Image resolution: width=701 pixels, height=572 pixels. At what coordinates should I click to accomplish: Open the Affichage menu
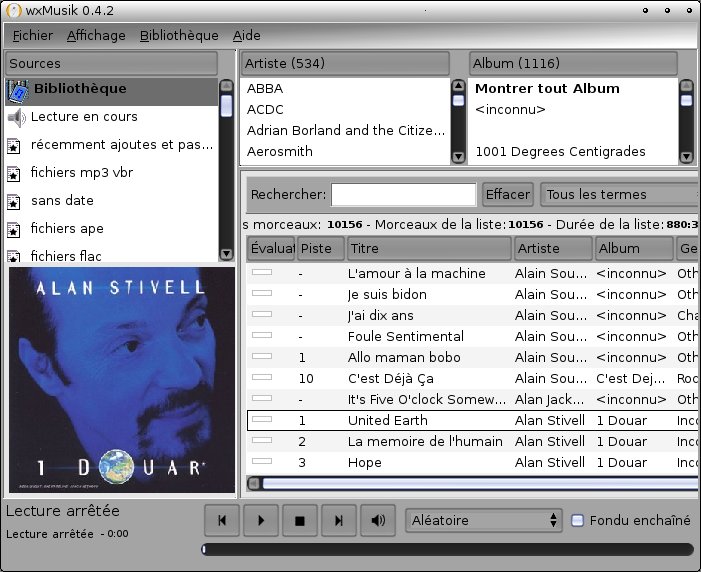[96, 35]
